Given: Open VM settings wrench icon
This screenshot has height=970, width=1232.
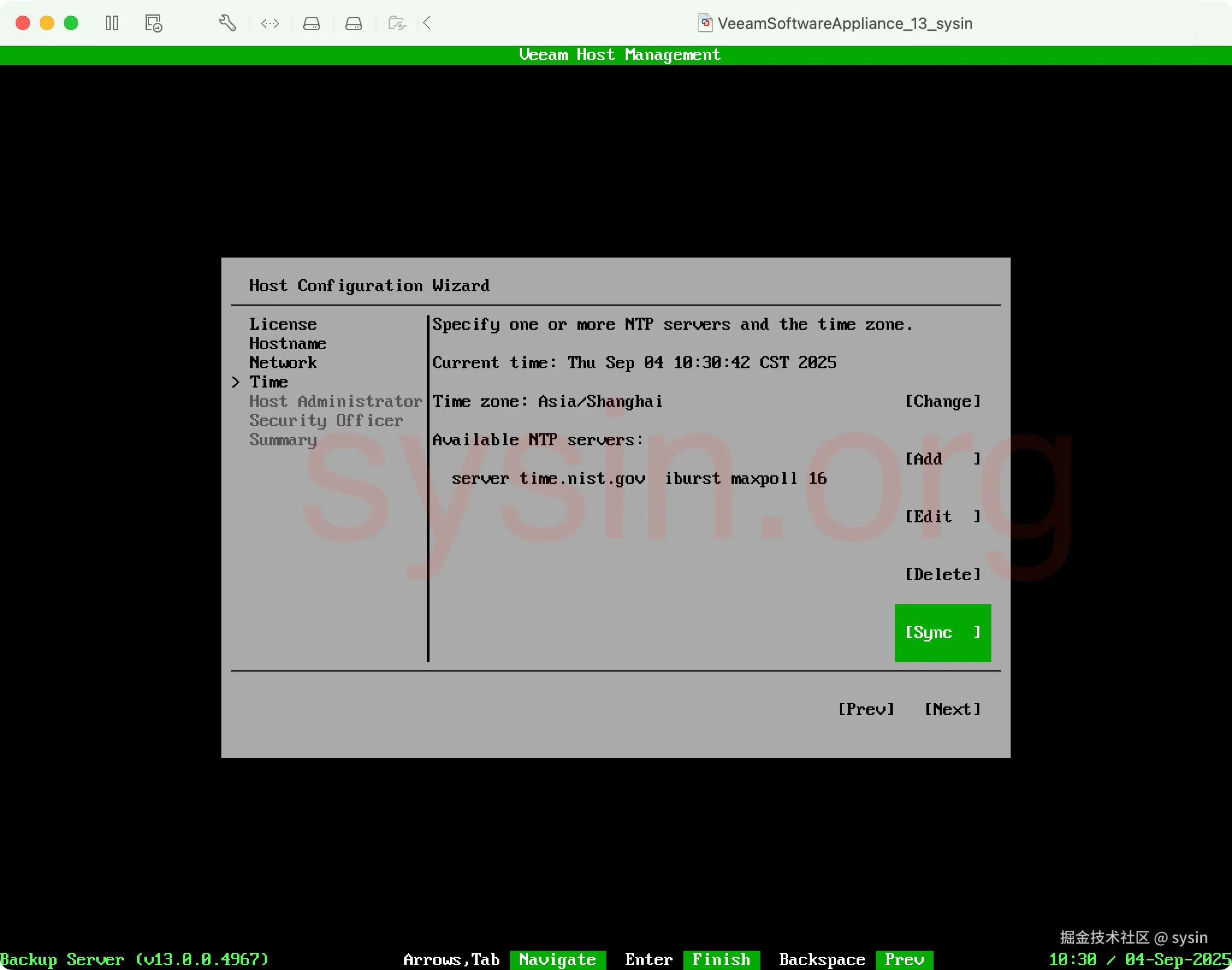Looking at the screenshot, I should tap(227, 23).
